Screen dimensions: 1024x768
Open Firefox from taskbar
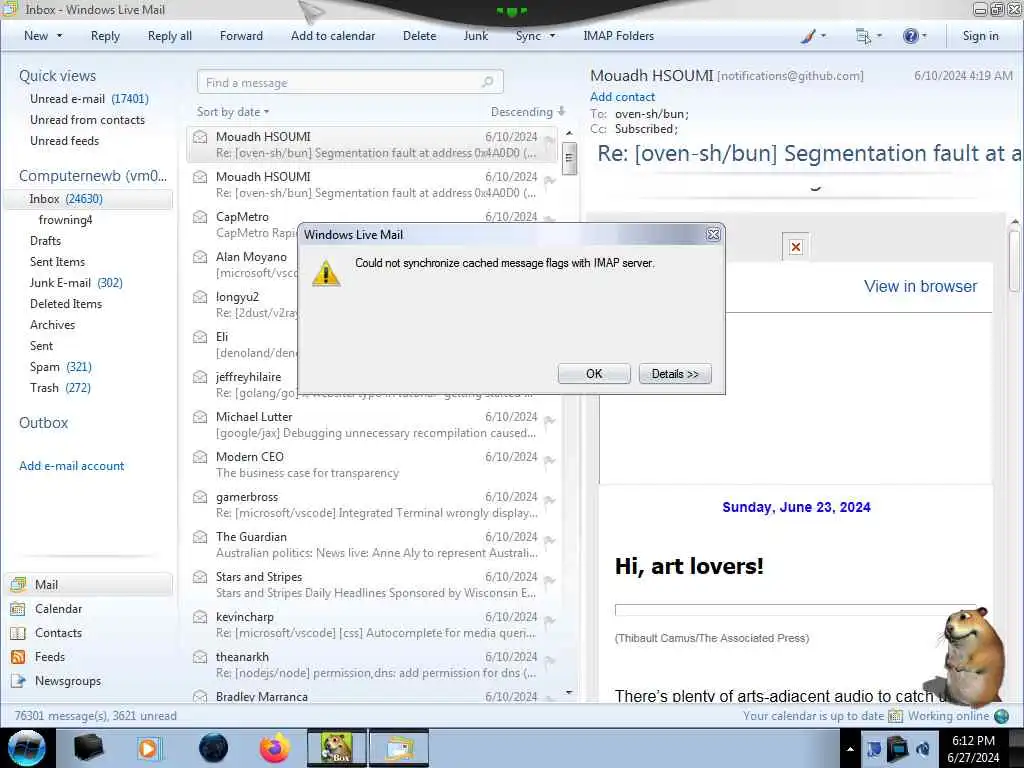[x=274, y=748]
